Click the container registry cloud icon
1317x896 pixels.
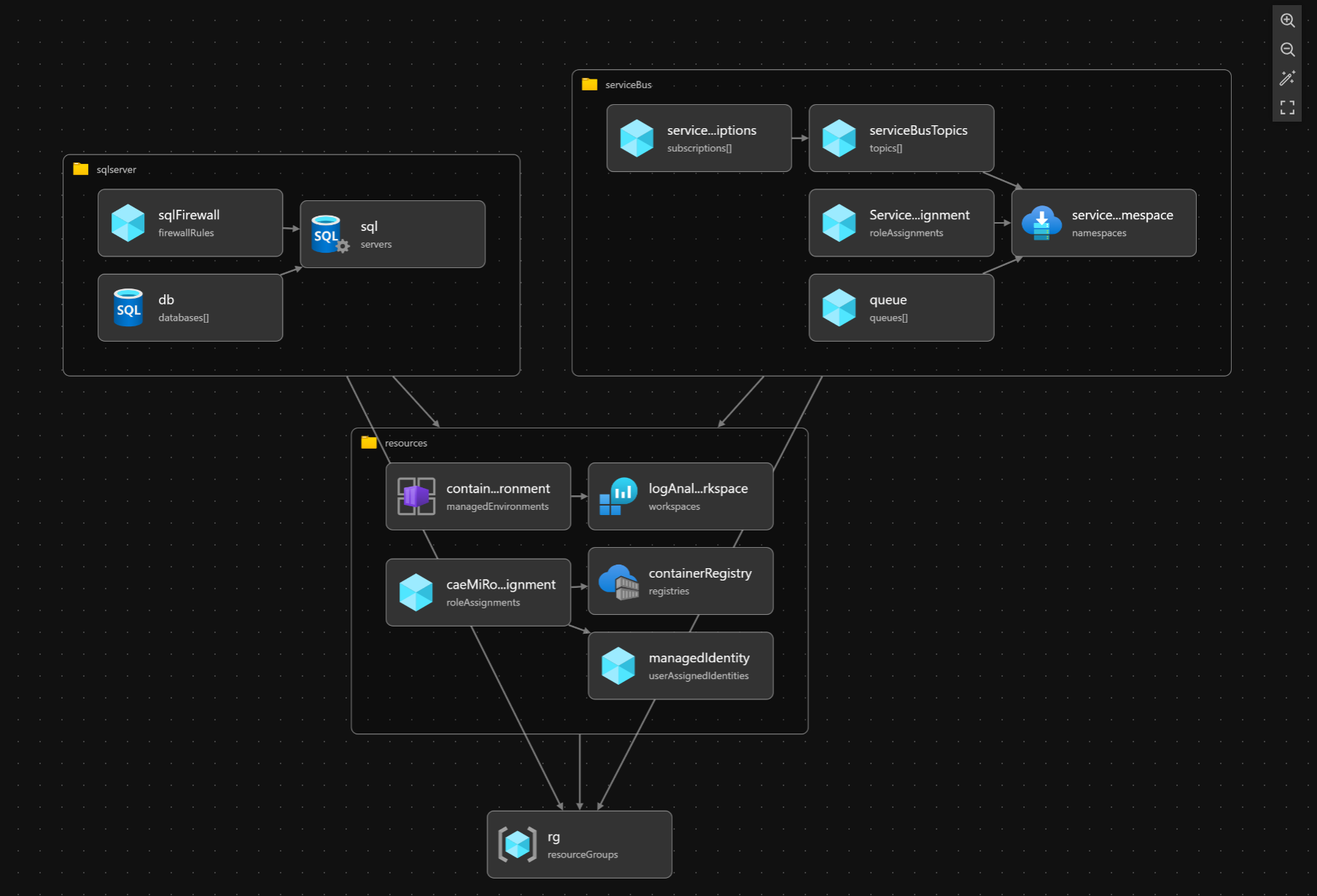click(x=619, y=581)
